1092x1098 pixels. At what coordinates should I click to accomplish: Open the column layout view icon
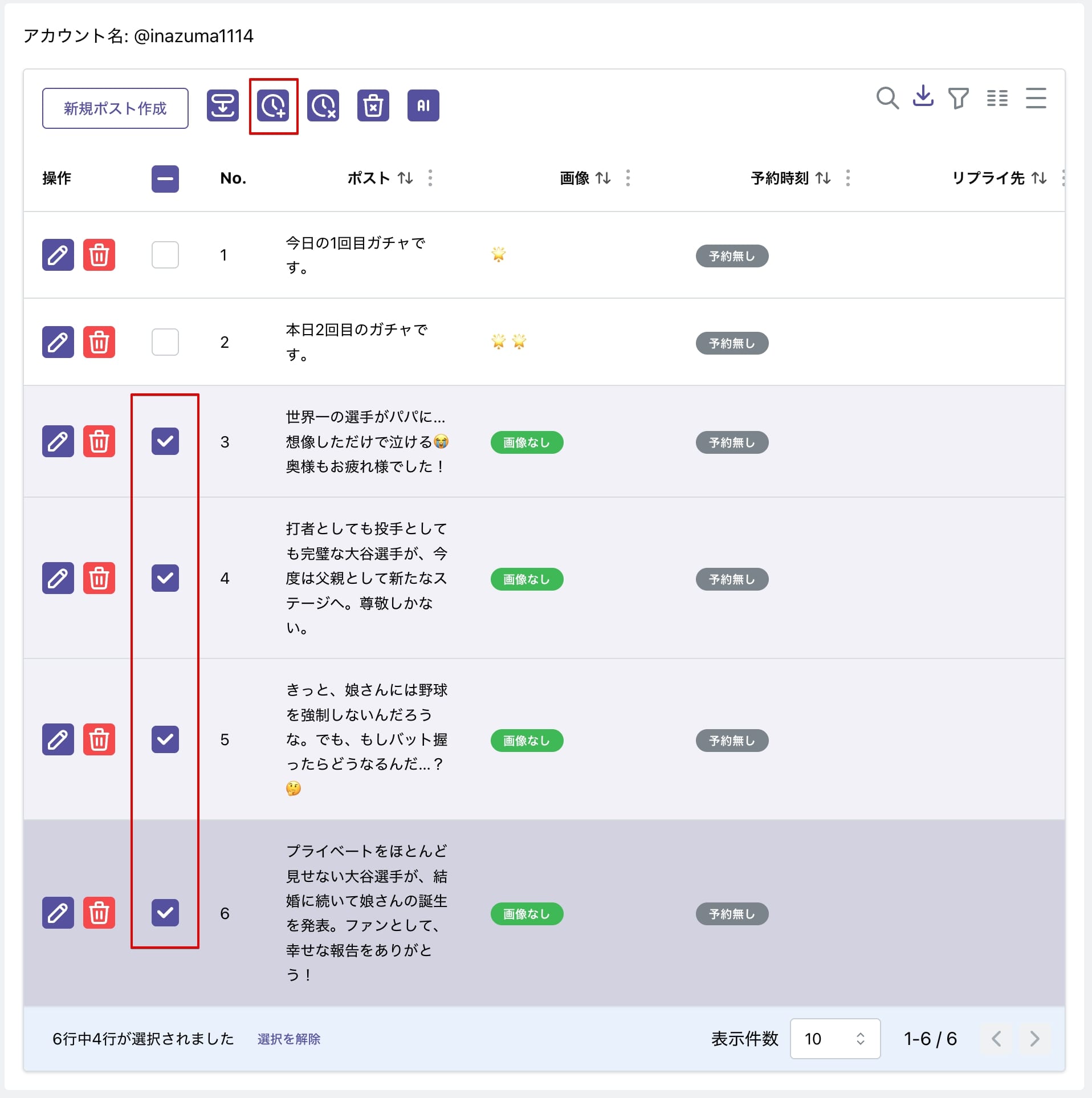997,98
